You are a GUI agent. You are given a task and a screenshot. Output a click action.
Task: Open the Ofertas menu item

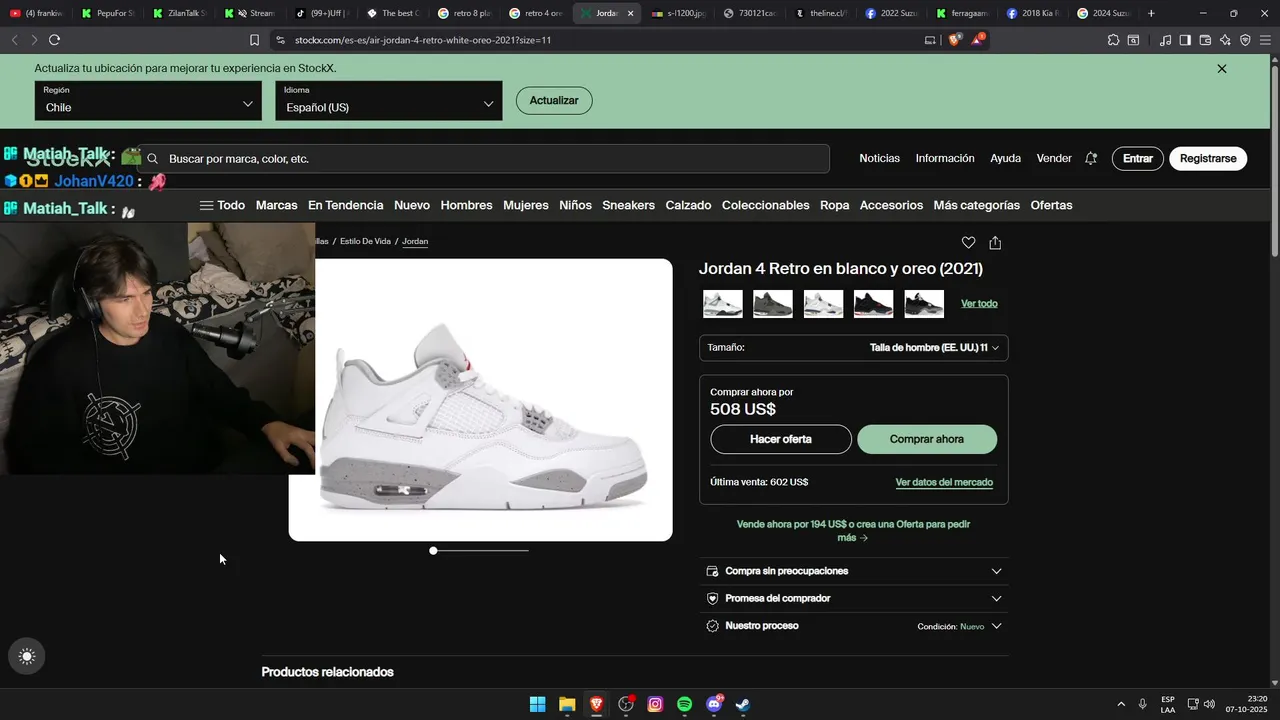(1051, 205)
